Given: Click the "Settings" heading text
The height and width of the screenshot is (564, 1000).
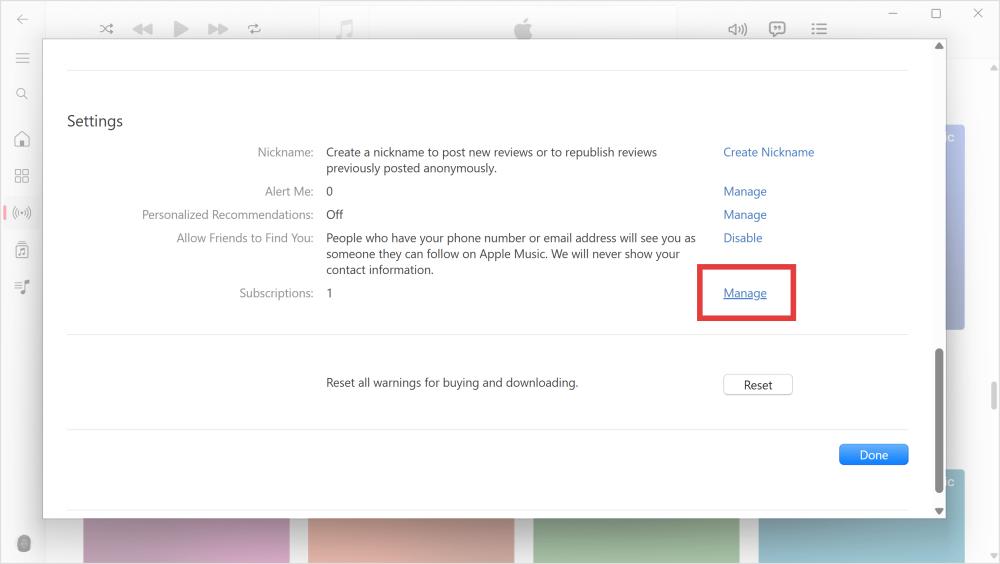Looking at the screenshot, I should 95,121.
